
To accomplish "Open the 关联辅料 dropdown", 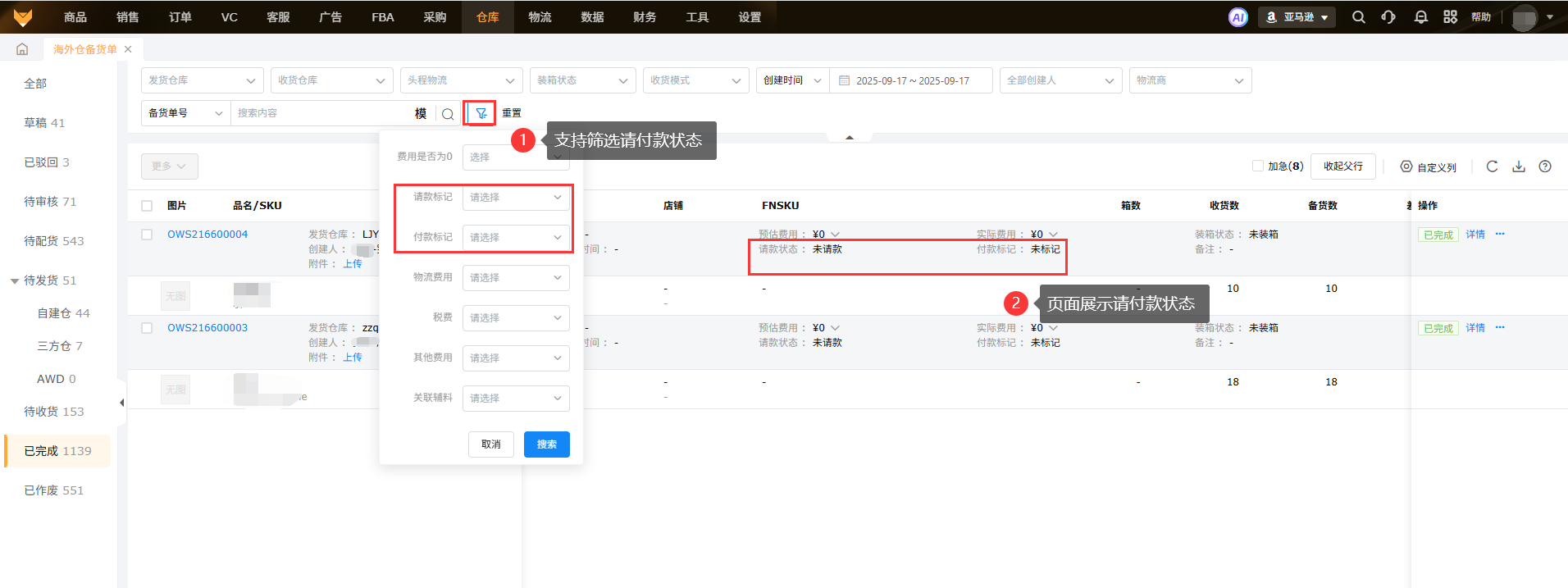I will pyautogui.click(x=516, y=399).
